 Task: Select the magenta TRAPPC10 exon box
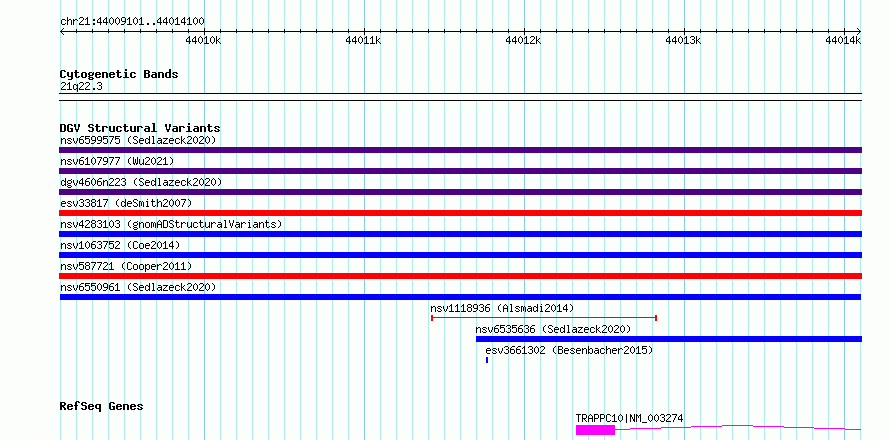595,430
